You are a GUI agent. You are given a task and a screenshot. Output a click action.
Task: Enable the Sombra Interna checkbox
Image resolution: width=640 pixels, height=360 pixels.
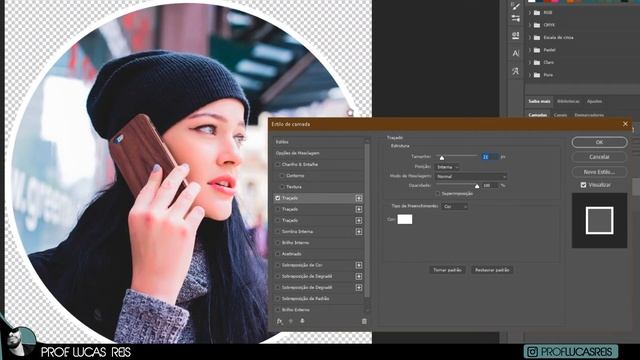click(x=278, y=231)
